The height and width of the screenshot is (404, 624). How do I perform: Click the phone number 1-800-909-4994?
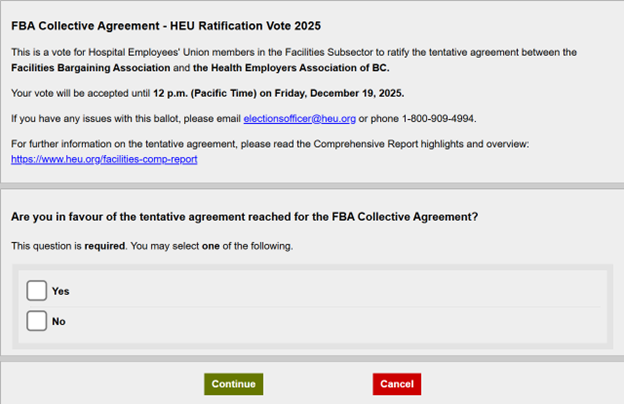coord(438,119)
